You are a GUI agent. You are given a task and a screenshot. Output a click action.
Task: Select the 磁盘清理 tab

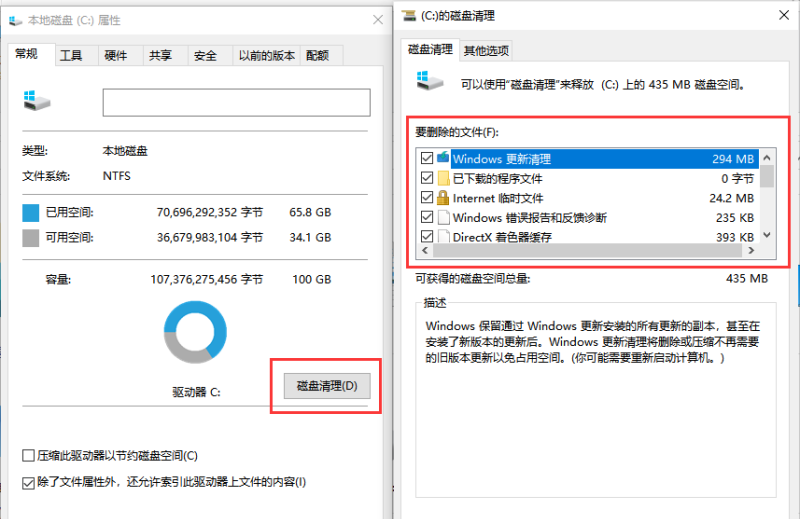430,50
